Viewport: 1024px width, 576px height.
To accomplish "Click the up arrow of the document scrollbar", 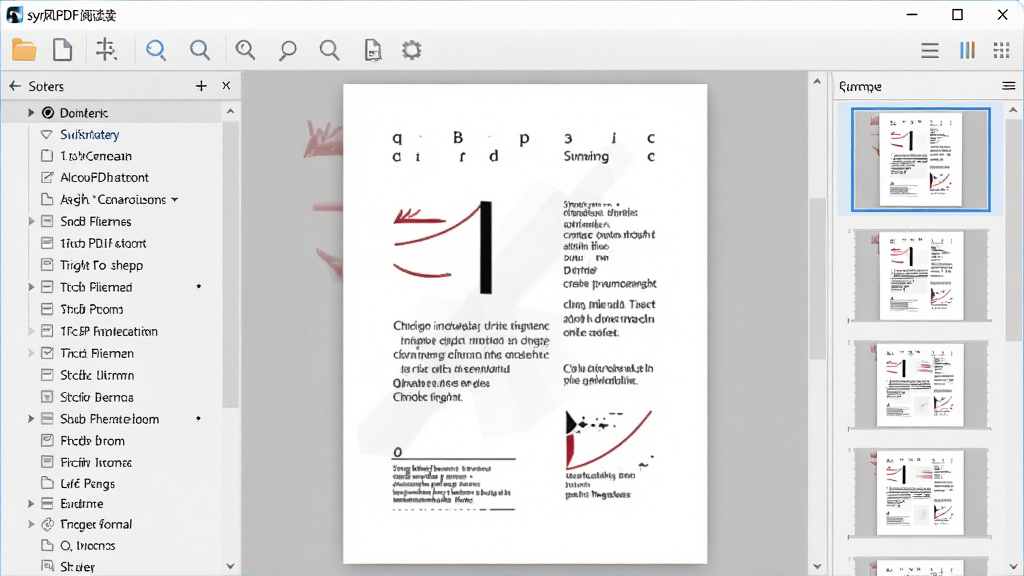I will (x=817, y=82).
